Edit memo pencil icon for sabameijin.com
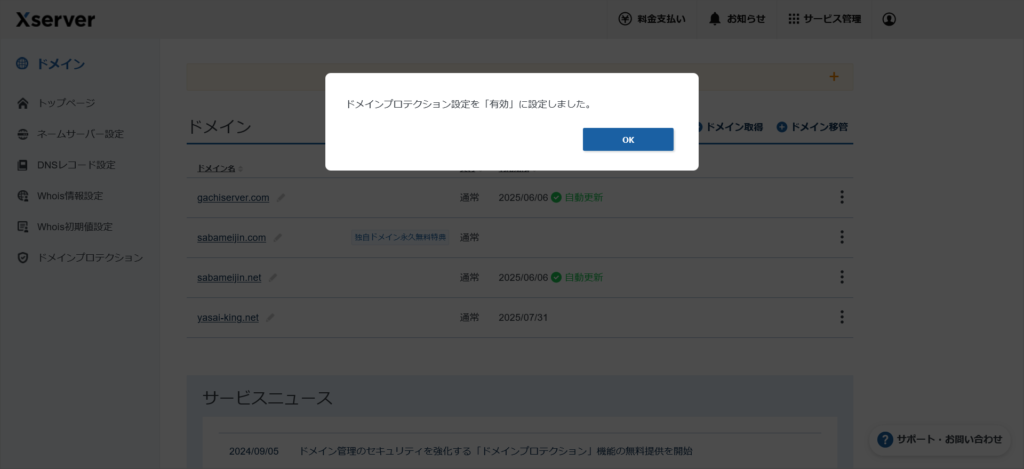The width and height of the screenshot is (1024, 469). click(x=278, y=238)
